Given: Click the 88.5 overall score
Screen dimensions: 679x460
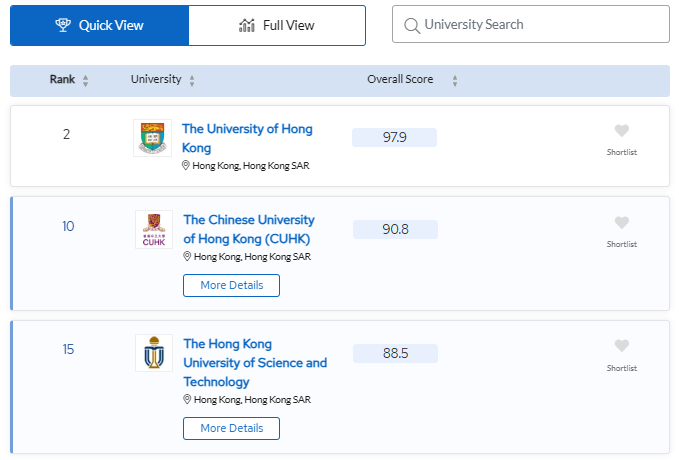Looking at the screenshot, I should [395, 353].
